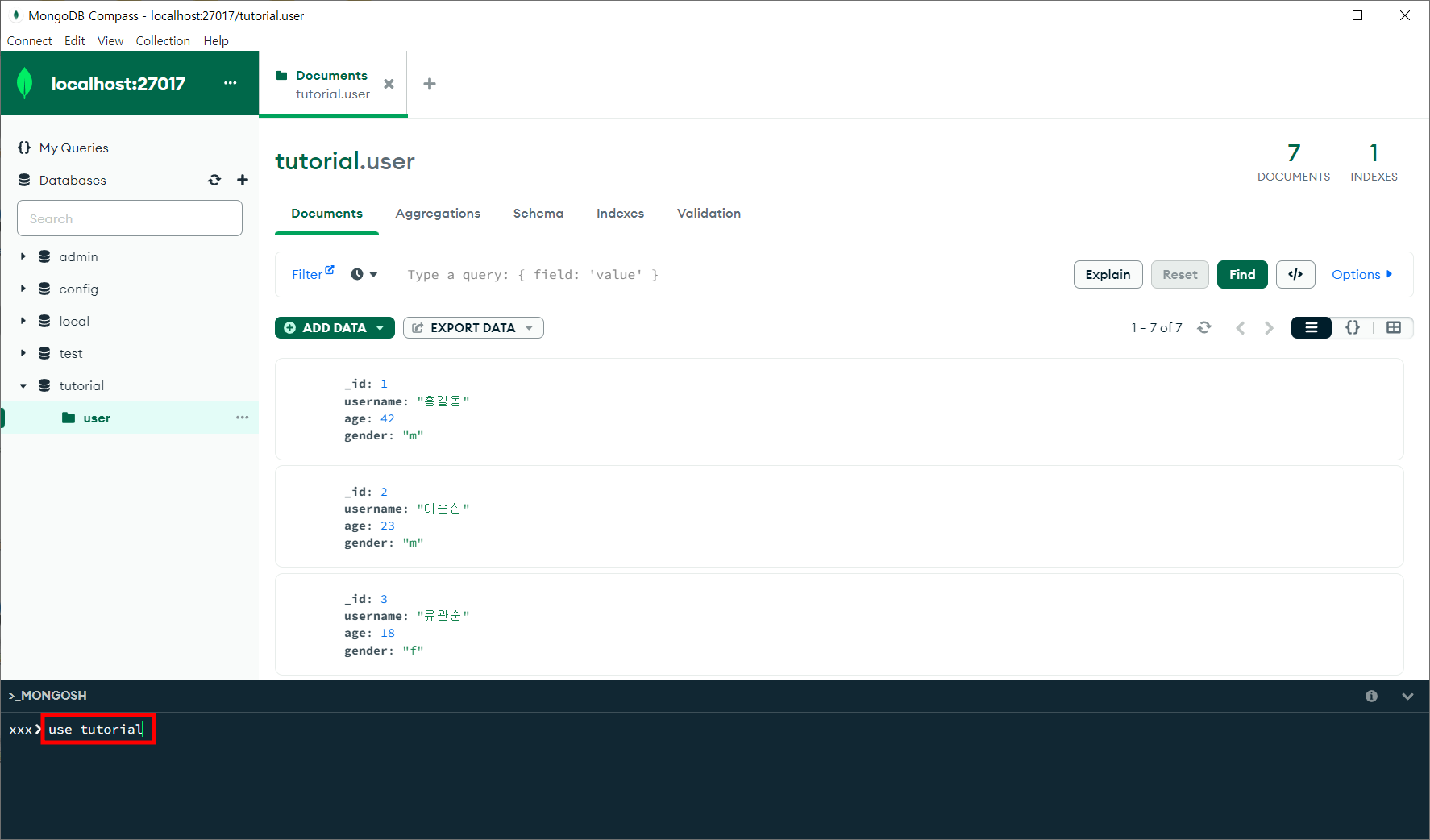Open connection options menu next to localhost:27017

coord(231,83)
